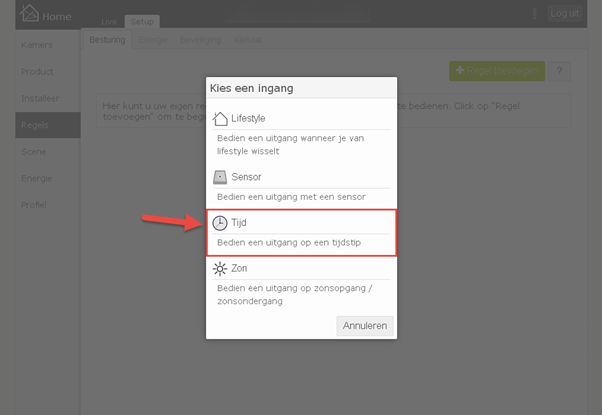The width and height of the screenshot is (602, 415).
Task: Click the Sensor option title
Action: (x=246, y=177)
